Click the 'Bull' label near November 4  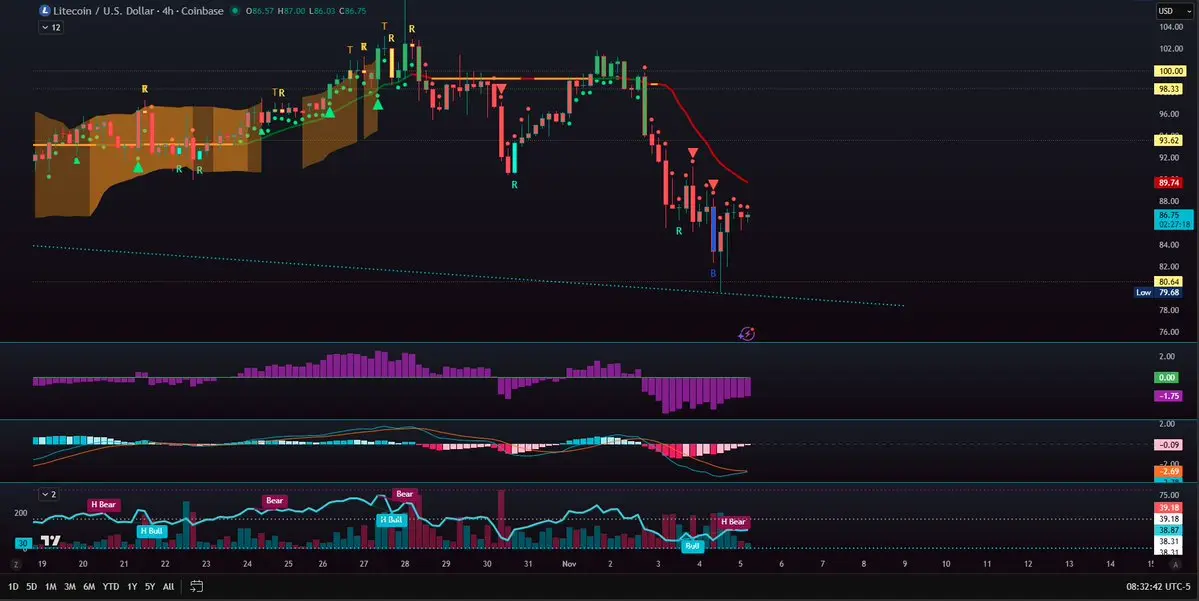click(693, 546)
